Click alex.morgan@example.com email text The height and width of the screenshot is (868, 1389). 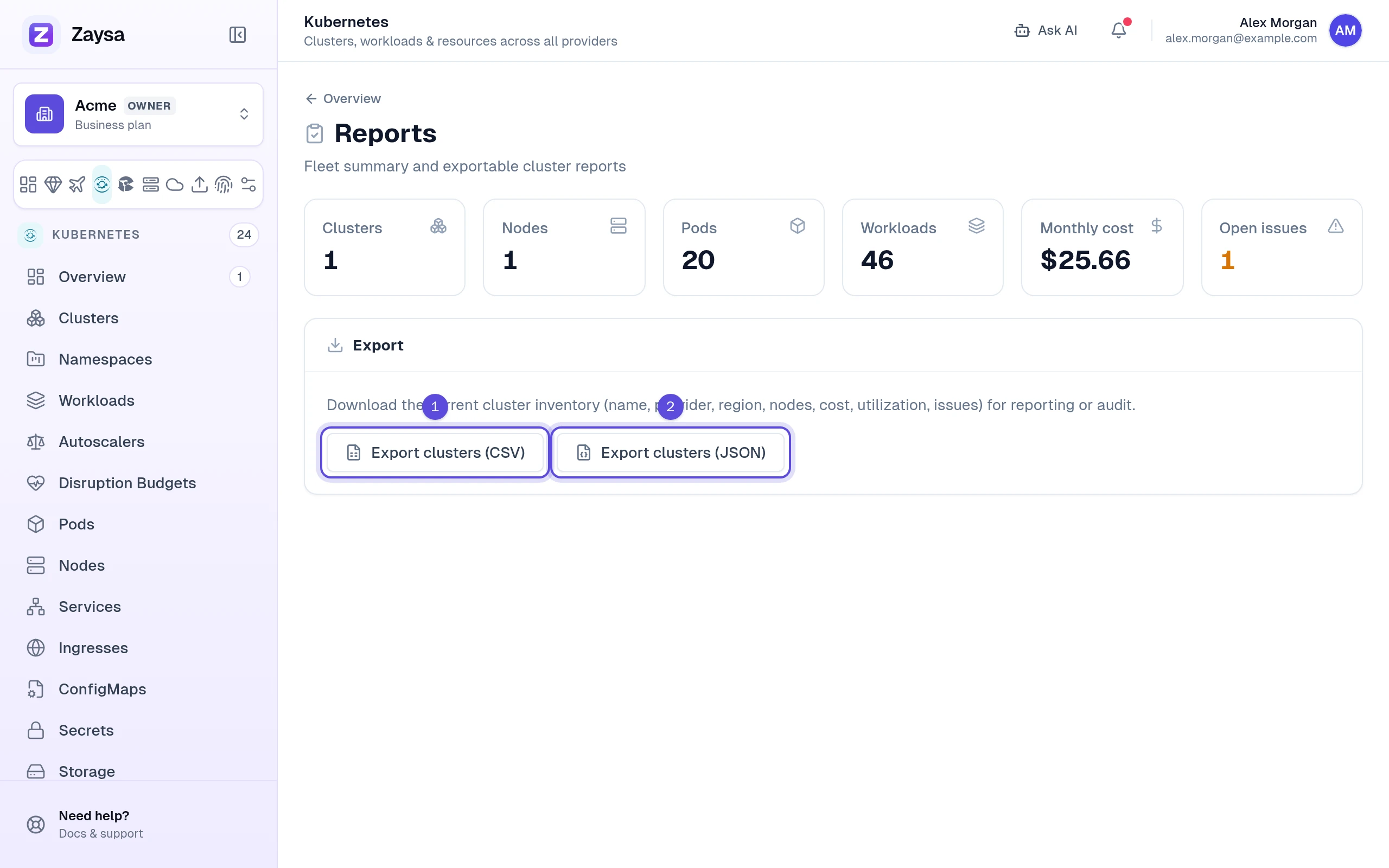point(1241,38)
